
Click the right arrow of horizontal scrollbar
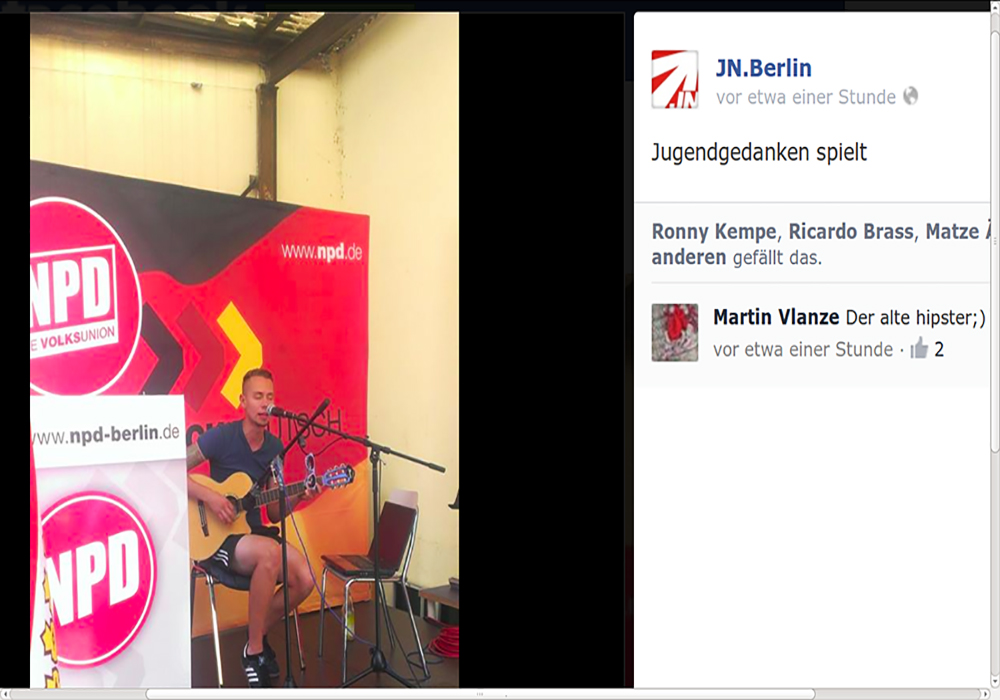pos(984,694)
